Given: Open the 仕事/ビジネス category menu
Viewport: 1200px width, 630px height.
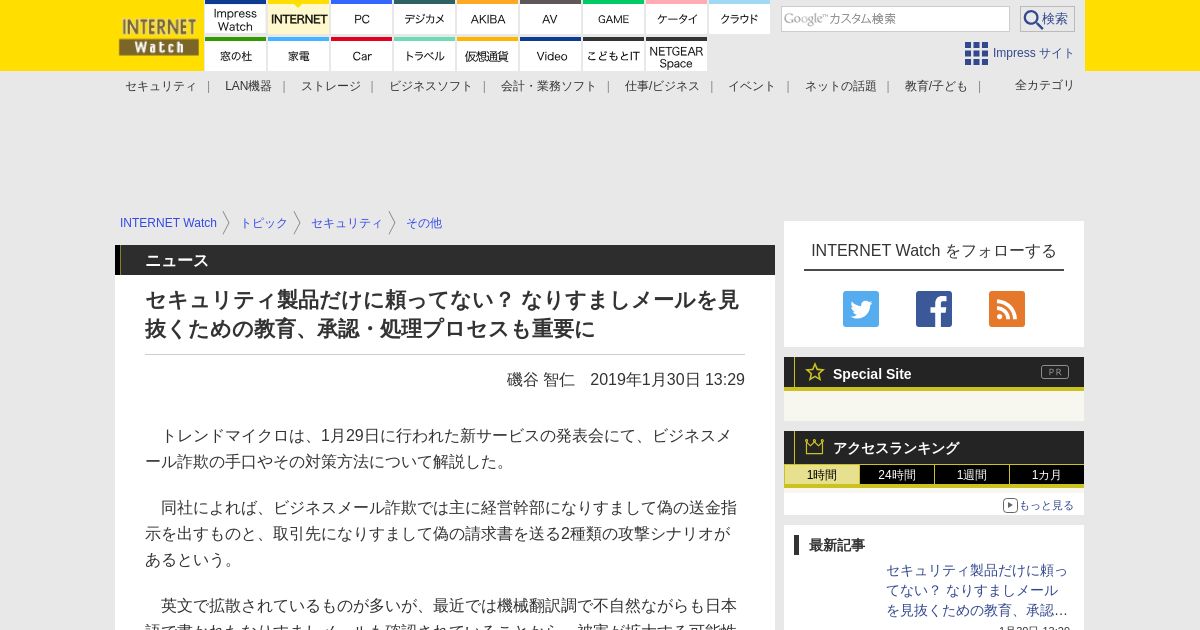Looking at the screenshot, I should point(662,86).
